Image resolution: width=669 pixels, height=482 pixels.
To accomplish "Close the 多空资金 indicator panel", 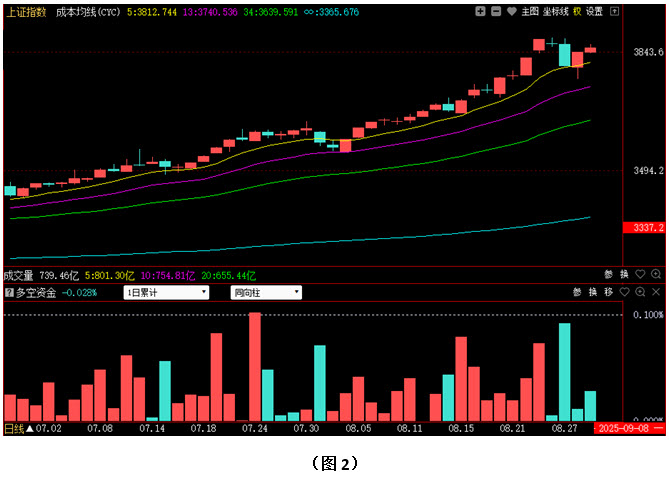I will coord(656,292).
